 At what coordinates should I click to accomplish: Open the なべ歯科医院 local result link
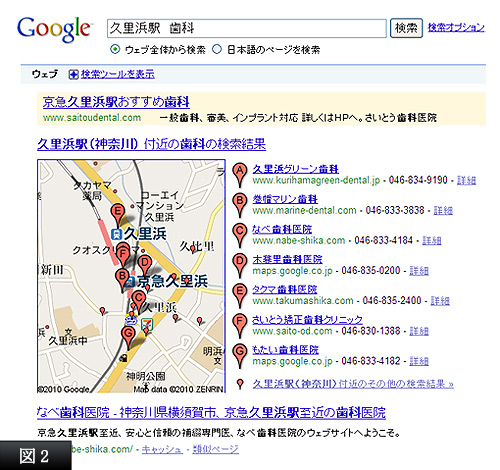282,229
